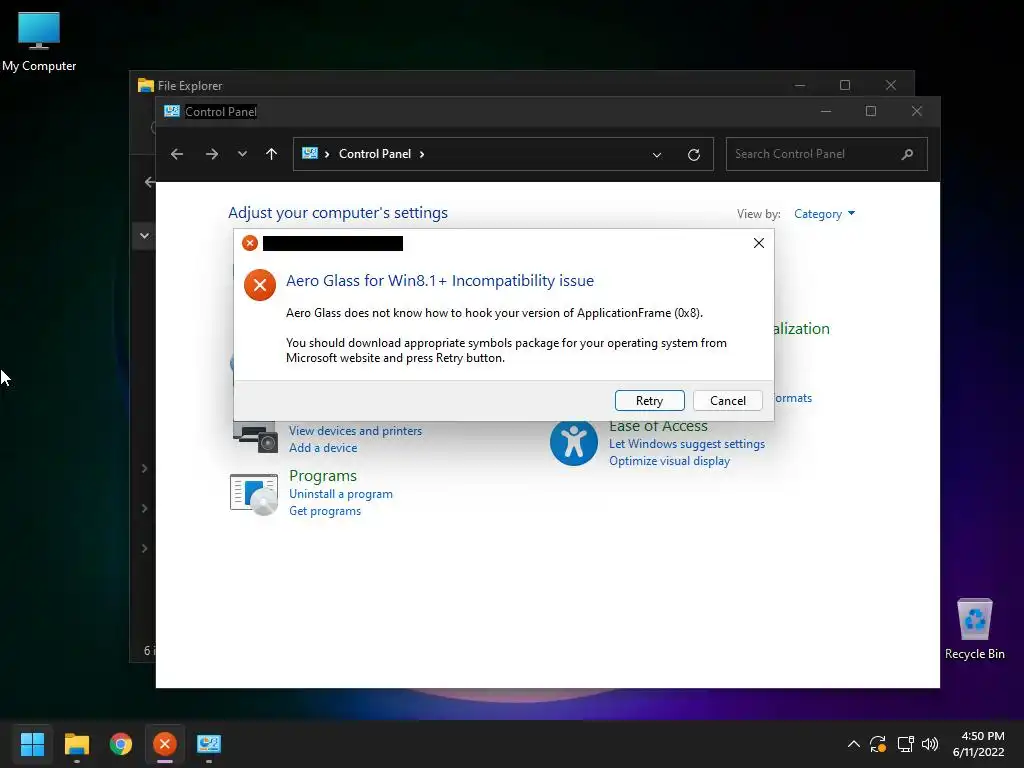Click the volume speaker tray icon
The image size is (1024, 768).
[x=930, y=744]
